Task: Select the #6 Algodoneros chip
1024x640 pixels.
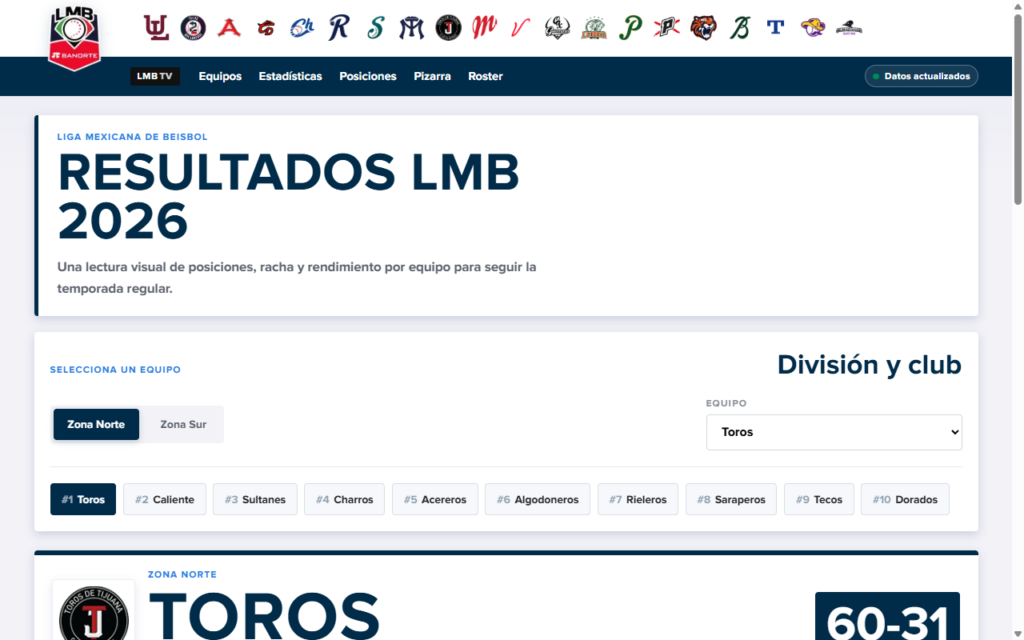Action: pos(537,500)
